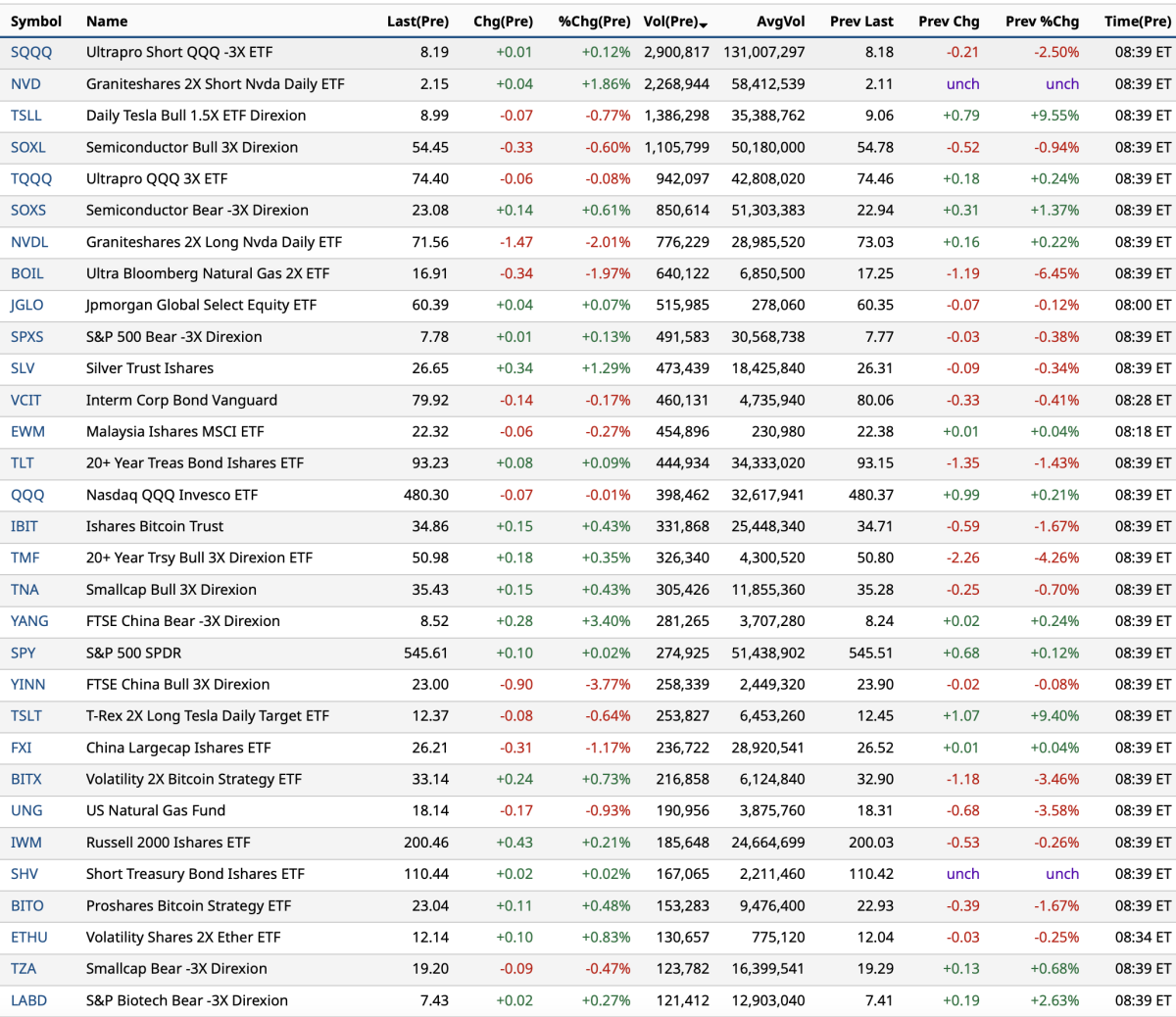The image size is (1176, 1017).
Task: Open TSLL quote page
Action: click(x=26, y=116)
